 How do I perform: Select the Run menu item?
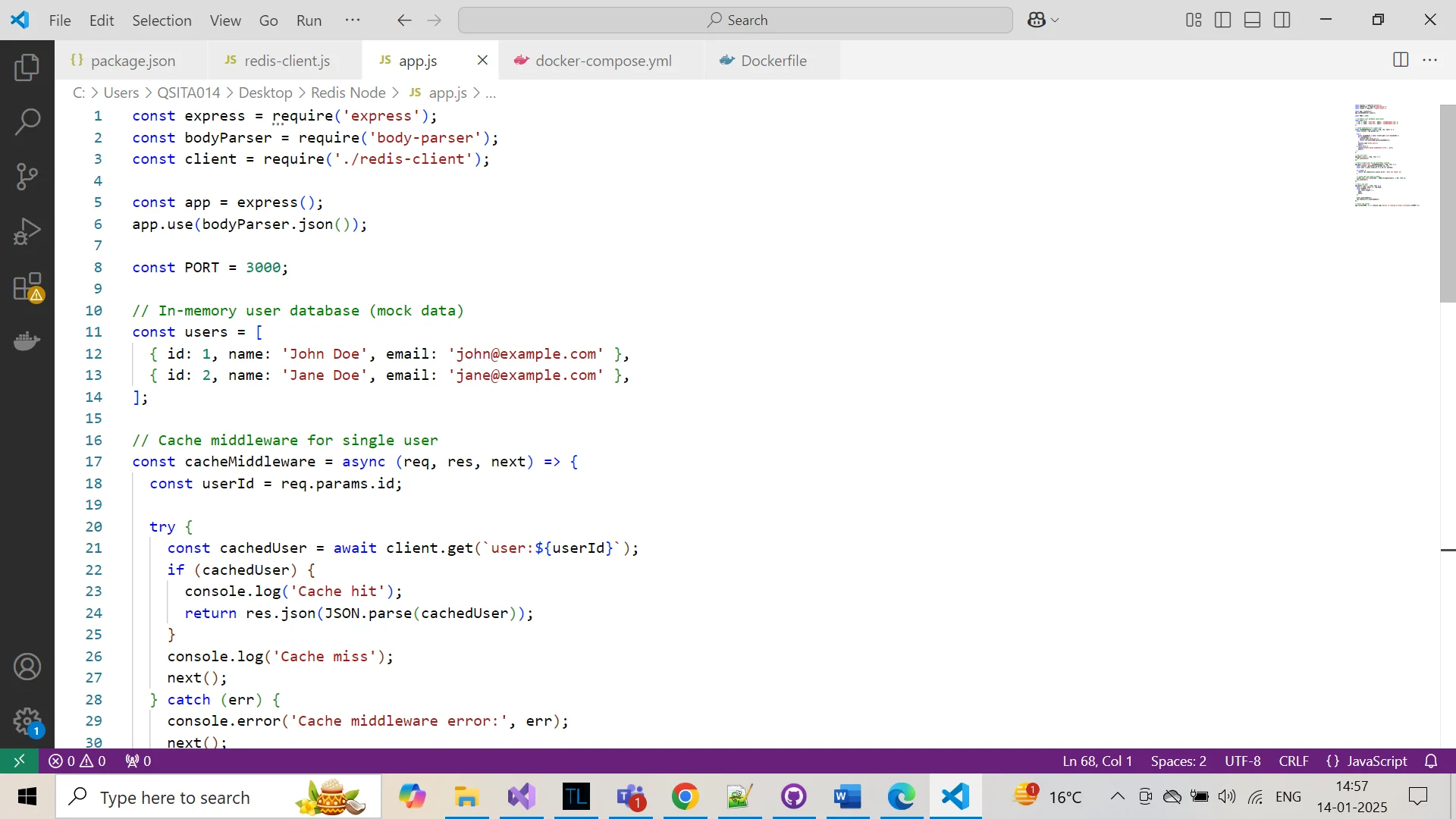(x=308, y=20)
